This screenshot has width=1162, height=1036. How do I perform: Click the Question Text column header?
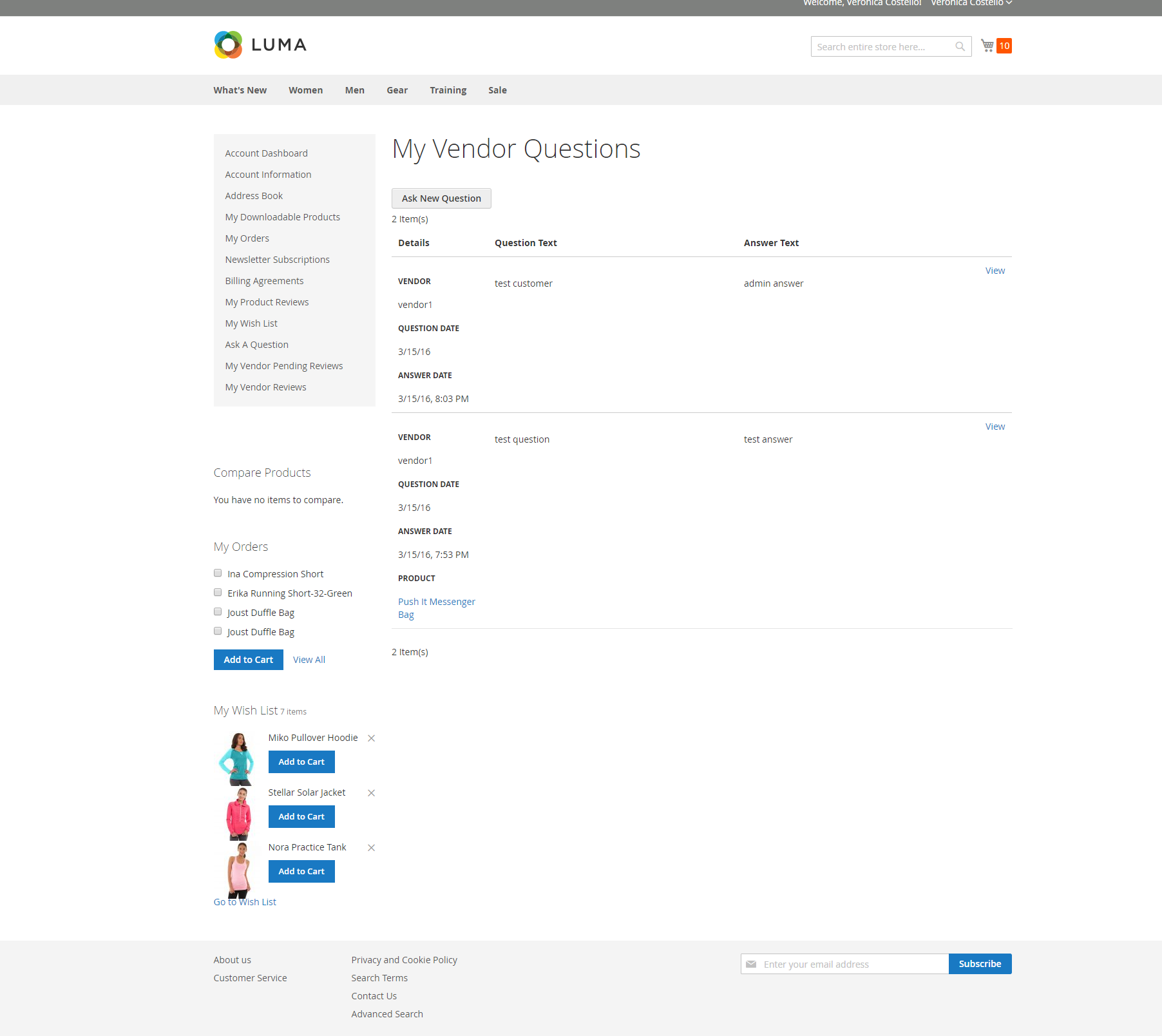pyautogui.click(x=526, y=243)
